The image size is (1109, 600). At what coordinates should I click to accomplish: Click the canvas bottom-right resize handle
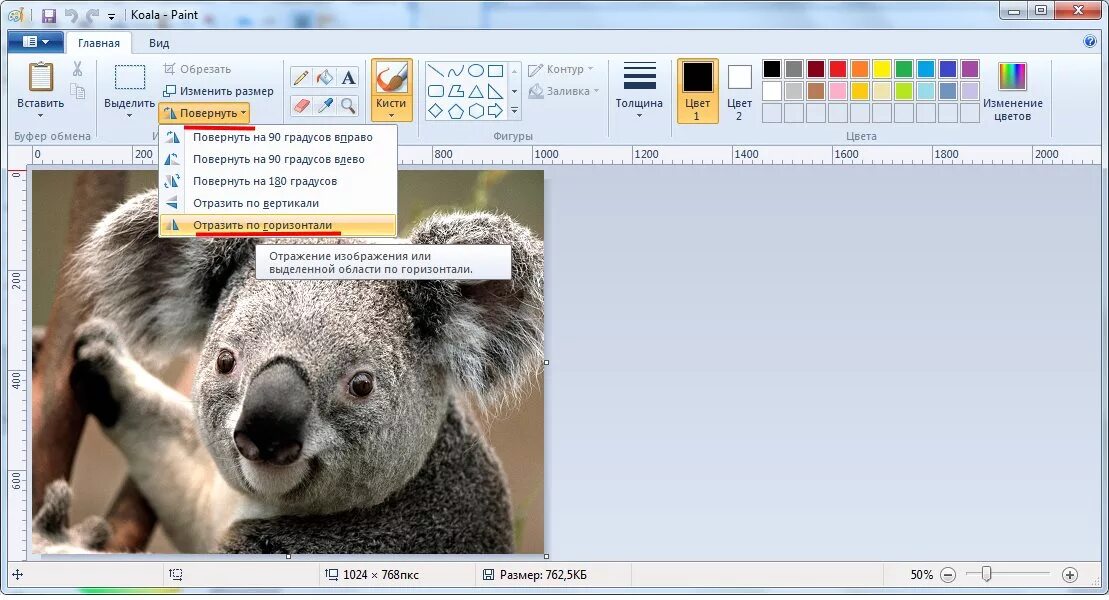(x=546, y=556)
